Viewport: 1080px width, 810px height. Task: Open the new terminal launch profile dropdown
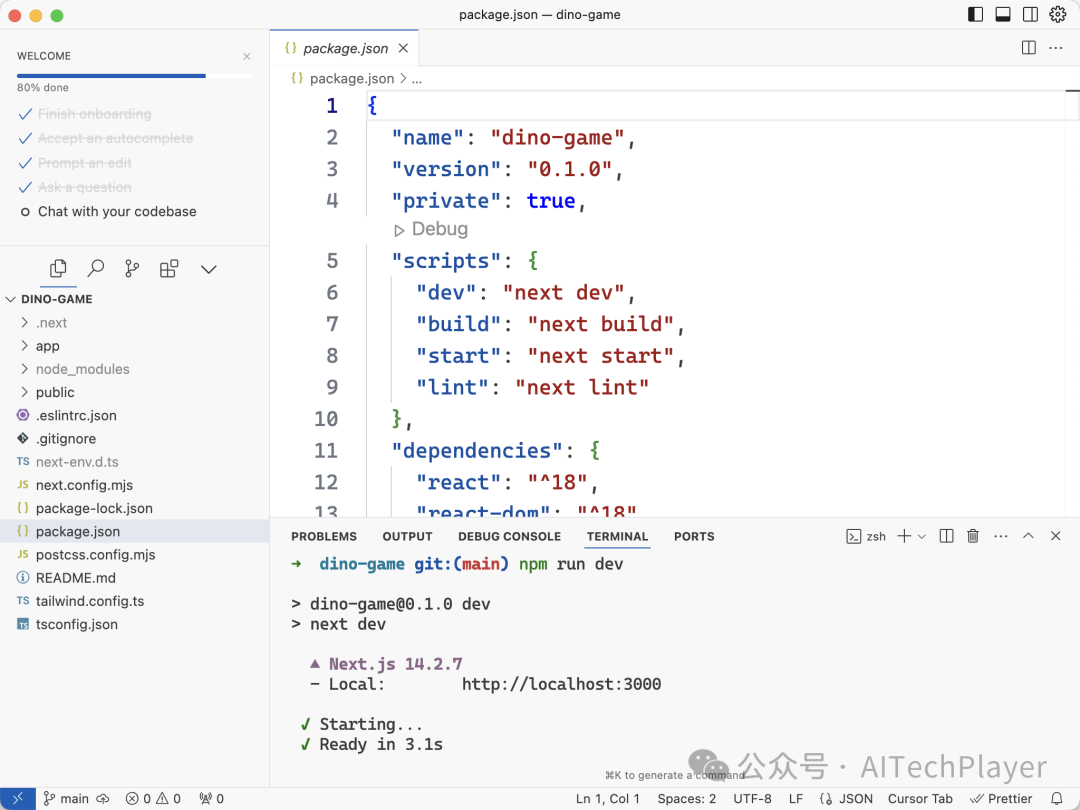tap(922, 536)
